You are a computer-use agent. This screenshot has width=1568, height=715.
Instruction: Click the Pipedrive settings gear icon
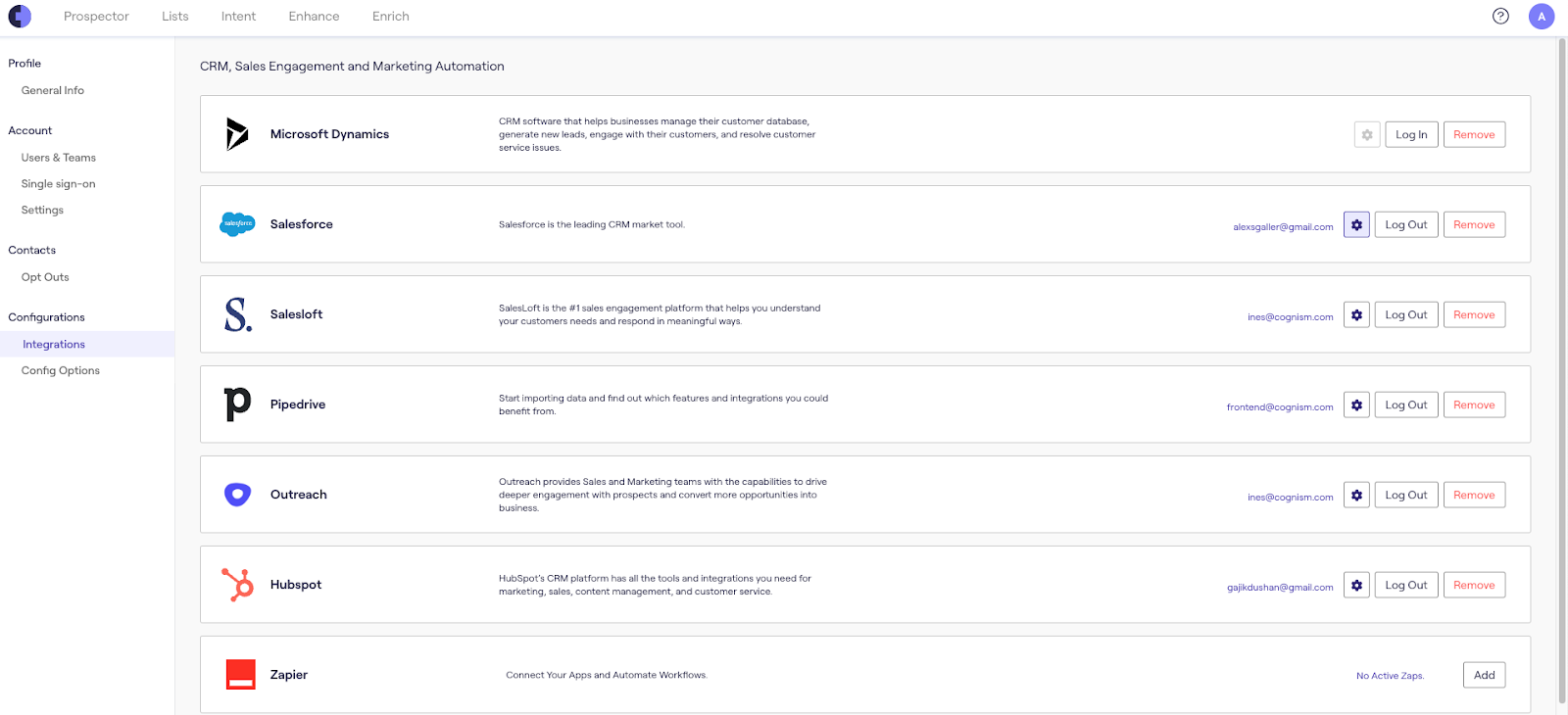[x=1356, y=405]
